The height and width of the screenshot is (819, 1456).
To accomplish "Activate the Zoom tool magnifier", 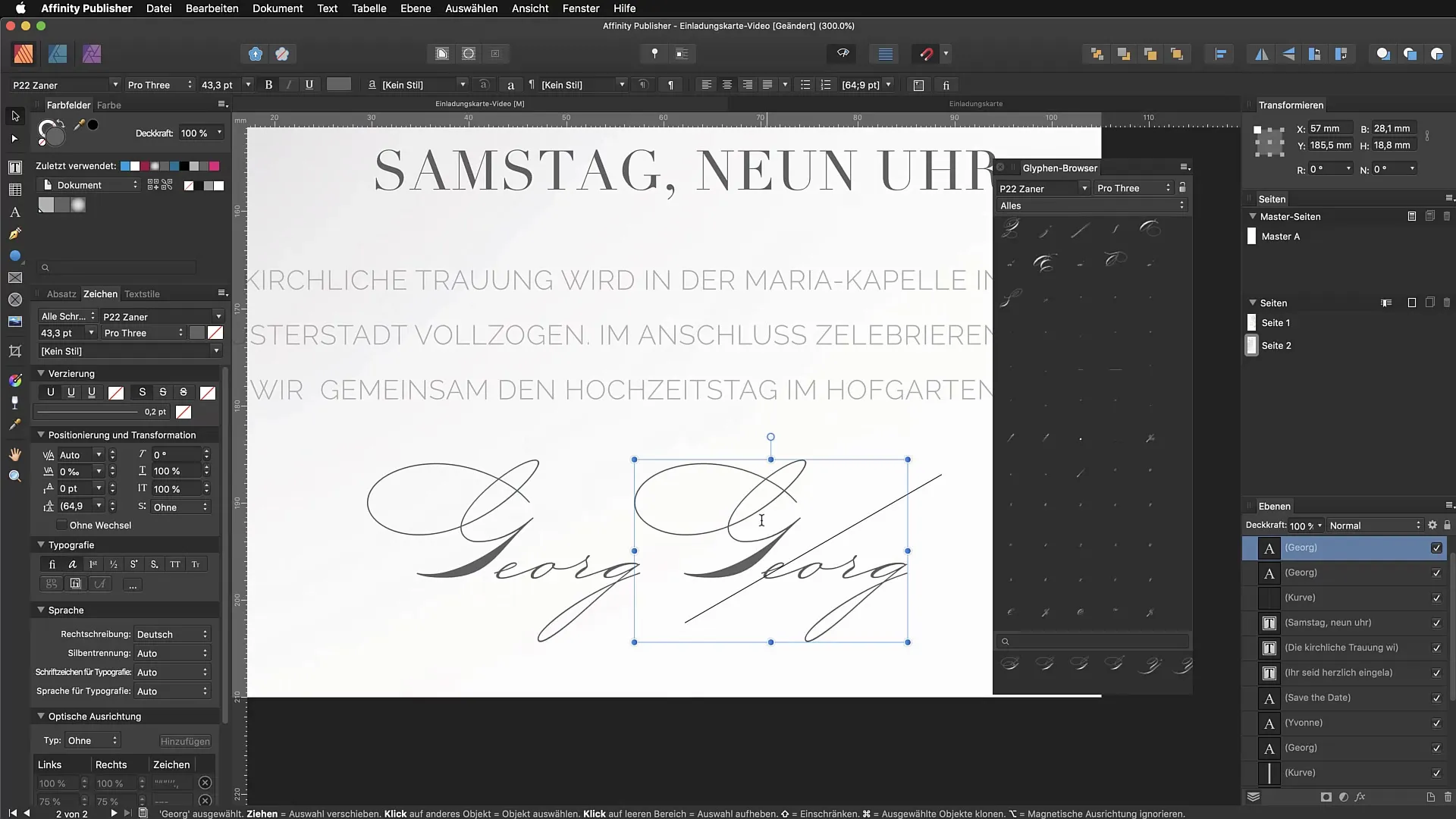I will [x=14, y=476].
